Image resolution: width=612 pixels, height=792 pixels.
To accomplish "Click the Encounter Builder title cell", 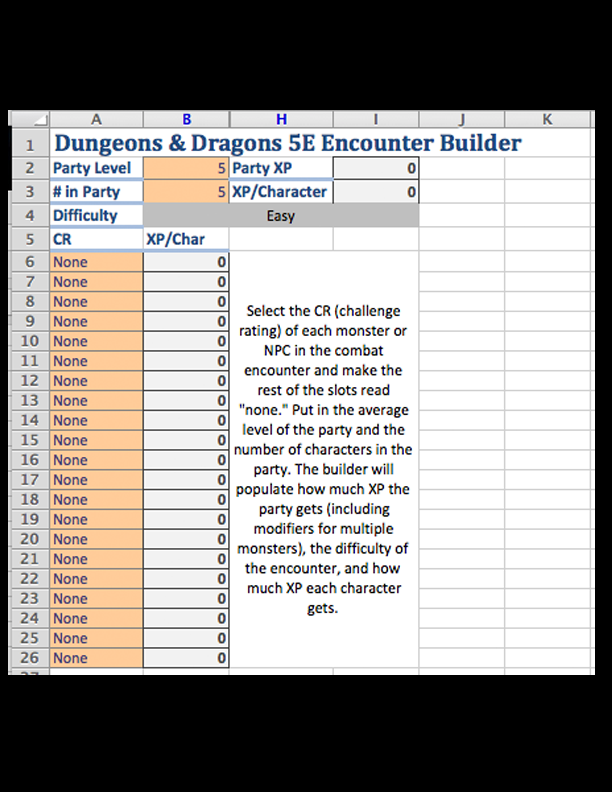I will point(288,143).
